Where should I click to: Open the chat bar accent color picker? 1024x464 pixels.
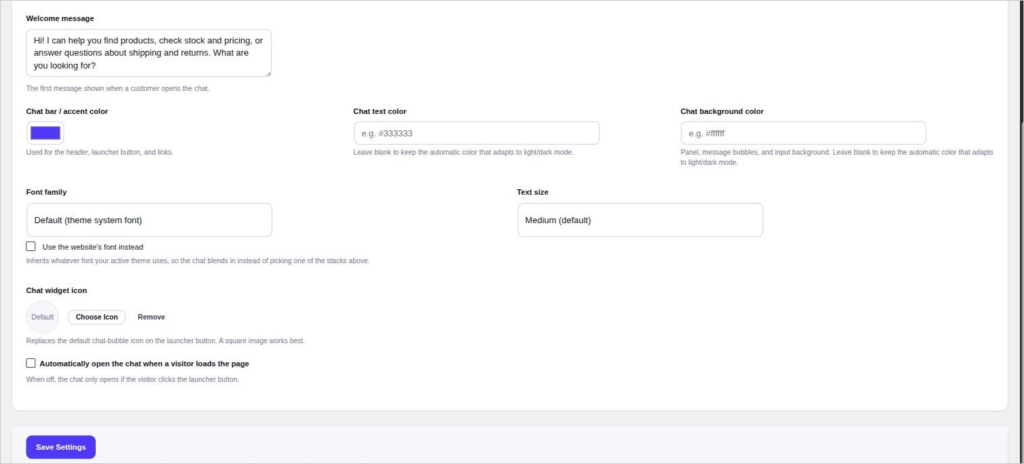[x=45, y=133]
